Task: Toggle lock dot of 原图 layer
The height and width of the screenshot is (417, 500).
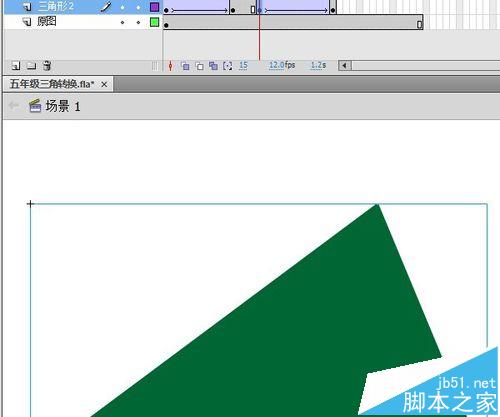Action: pos(138,22)
